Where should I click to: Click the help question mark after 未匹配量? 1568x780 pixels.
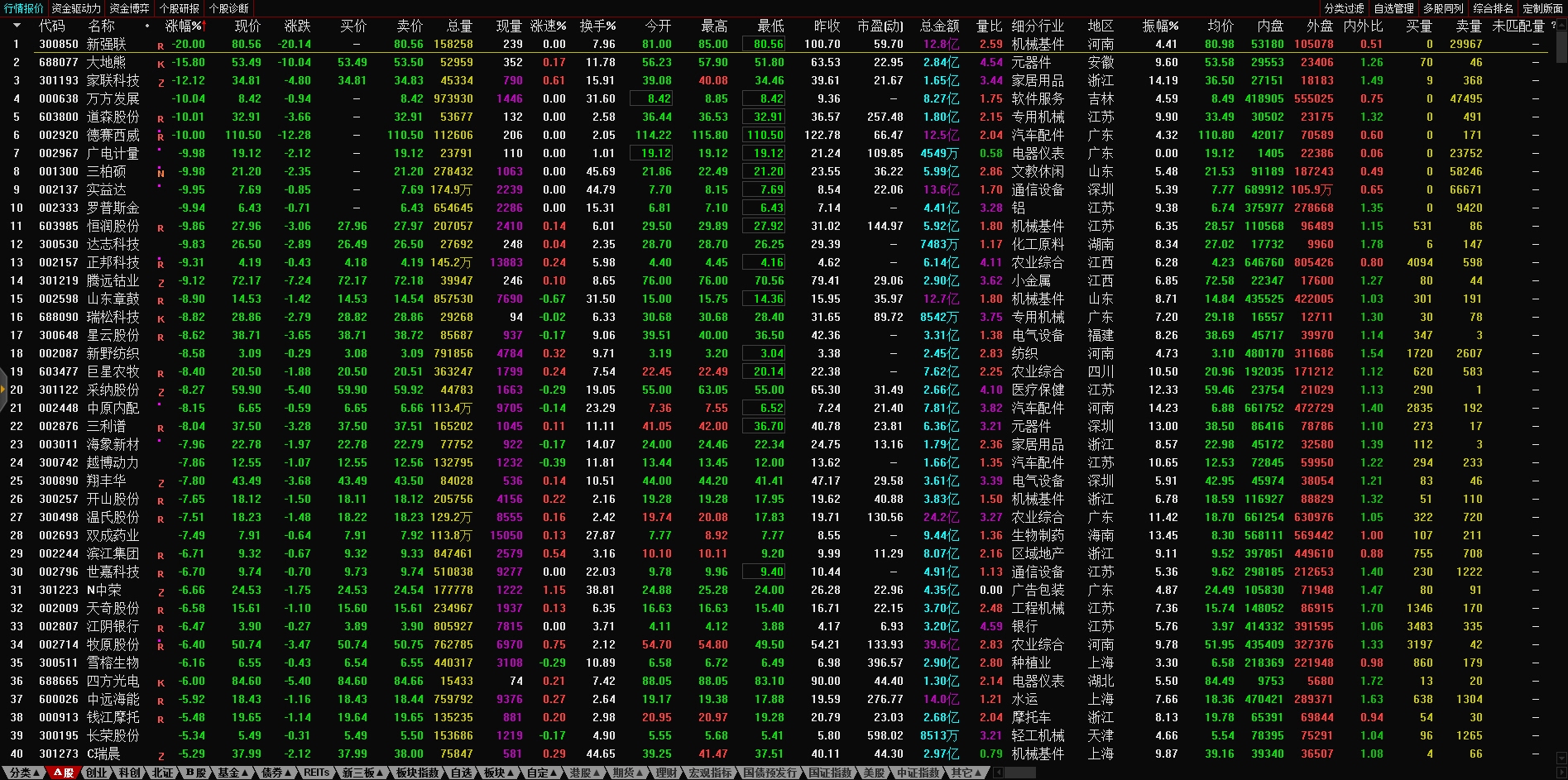tap(1553, 26)
